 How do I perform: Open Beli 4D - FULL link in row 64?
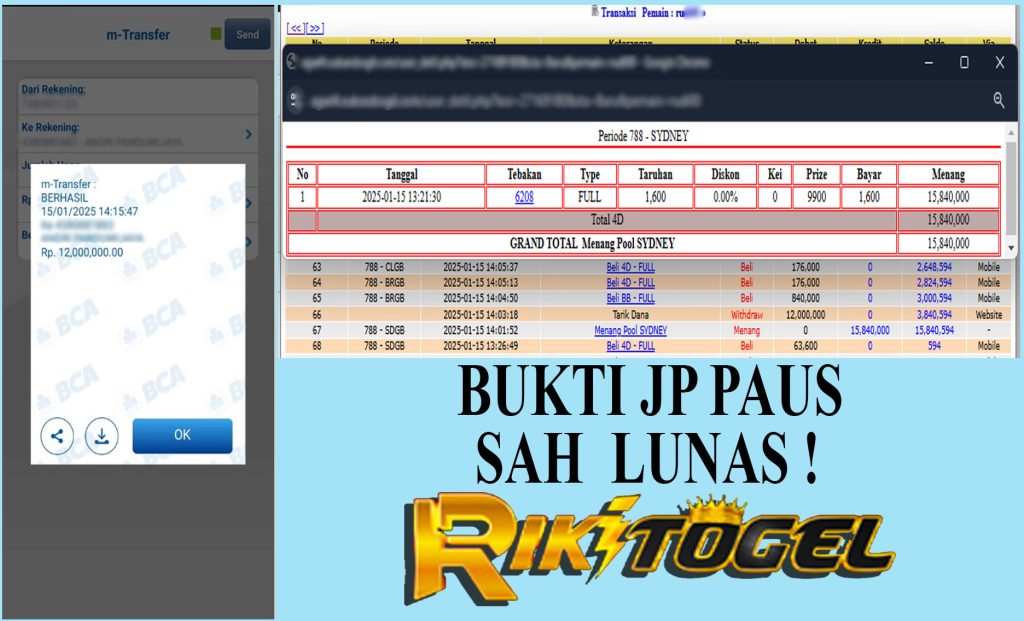click(x=630, y=283)
